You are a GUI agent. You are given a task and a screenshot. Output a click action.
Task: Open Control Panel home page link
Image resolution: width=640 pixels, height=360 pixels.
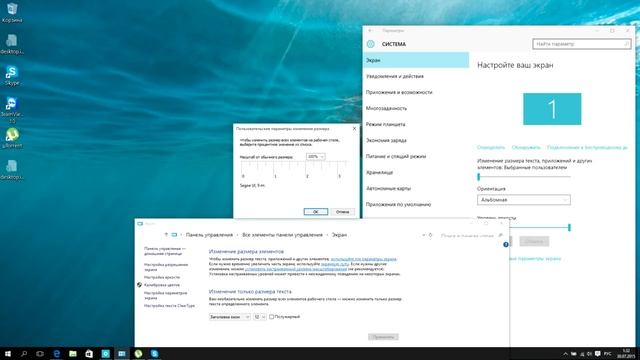click(x=165, y=251)
